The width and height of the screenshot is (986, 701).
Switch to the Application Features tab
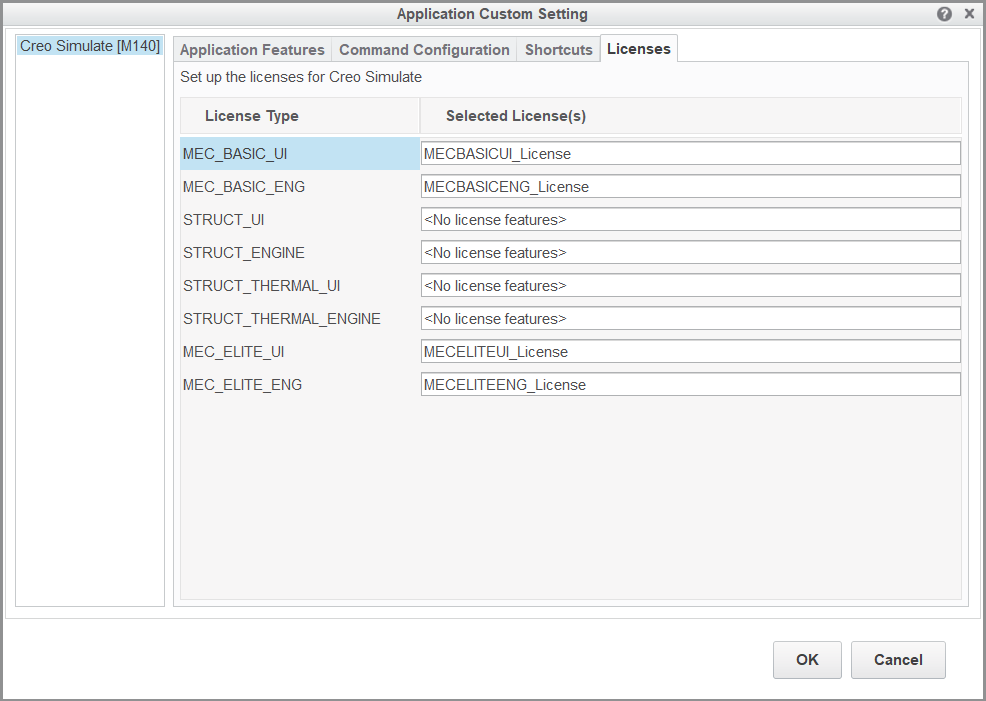[x=252, y=49]
